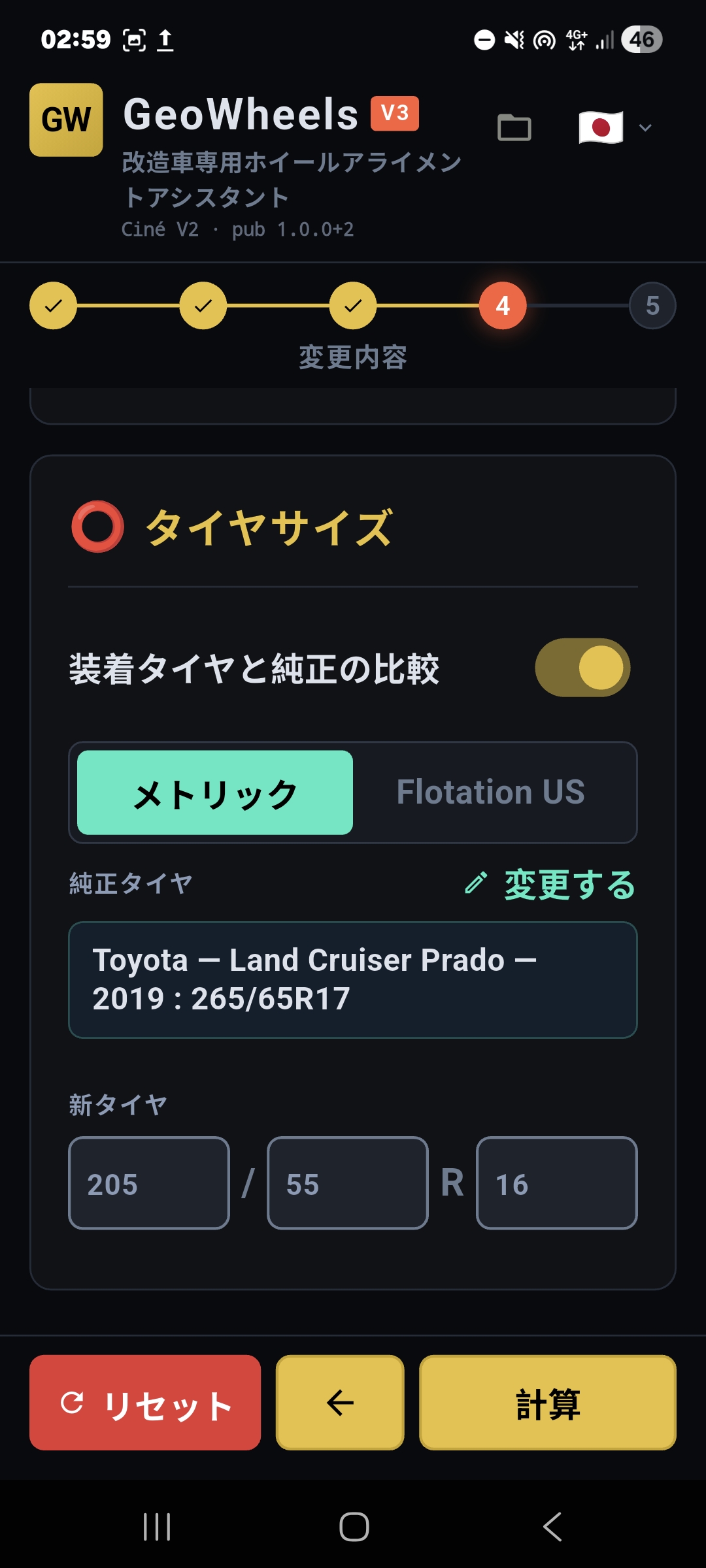Return to first completed step
Image resolution: width=706 pixels, height=1568 pixels.
point(54,306)
